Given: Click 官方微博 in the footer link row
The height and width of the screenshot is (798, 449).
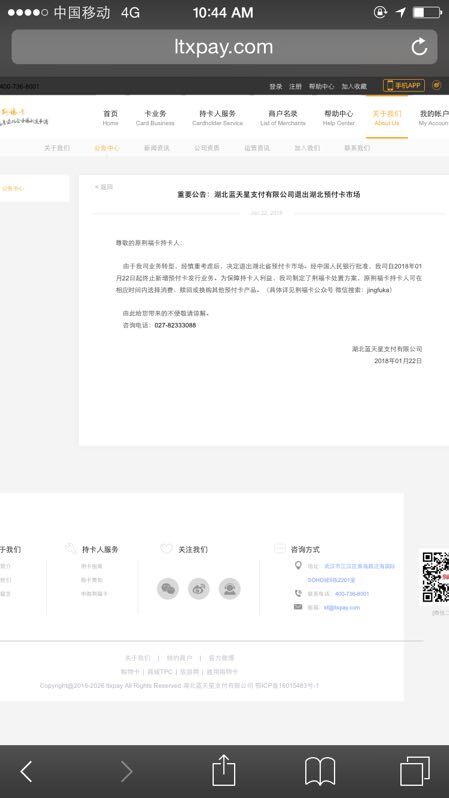Looking at the screenshot, I should click(221, 658).
